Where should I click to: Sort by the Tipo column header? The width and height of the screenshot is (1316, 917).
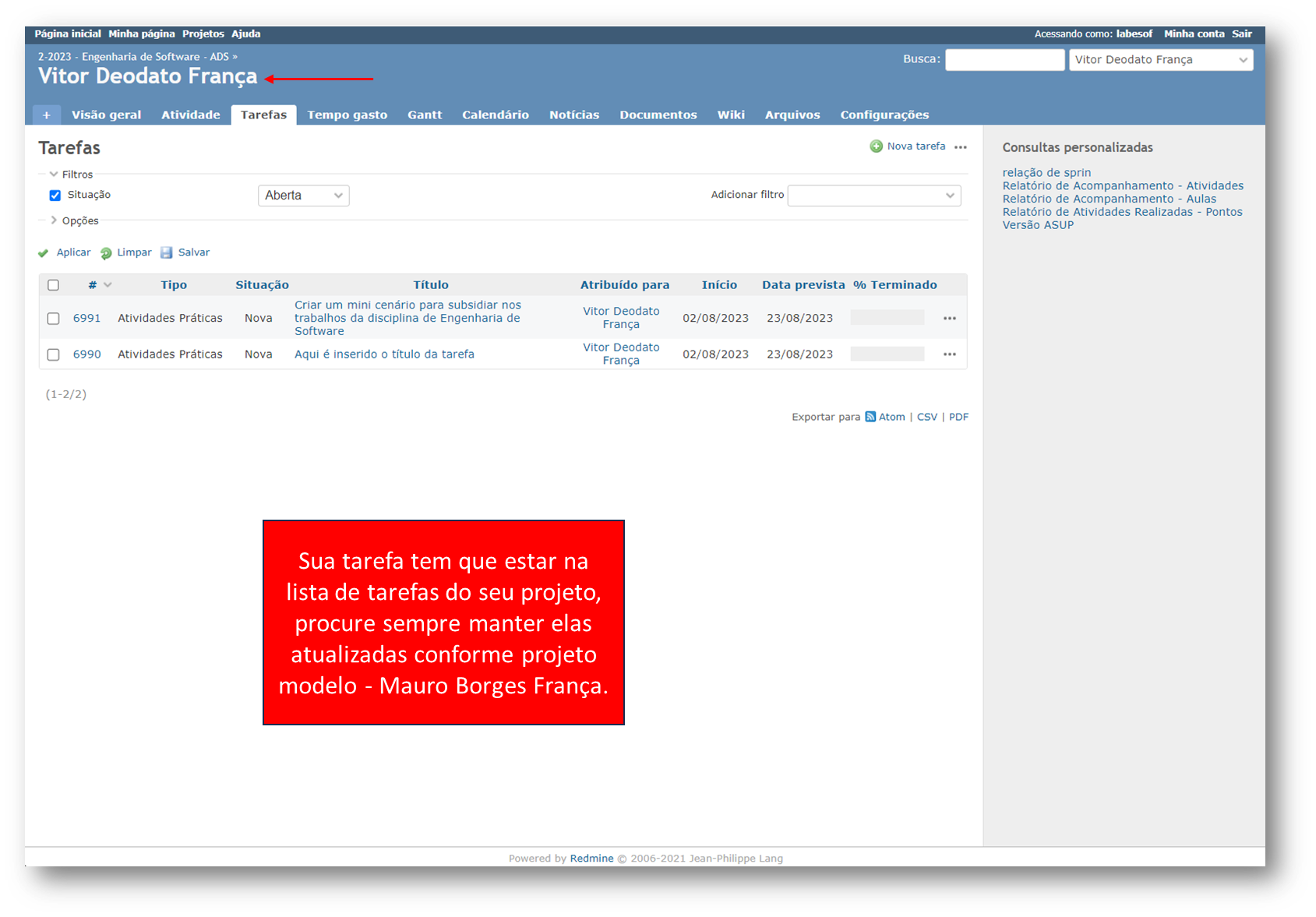[x=174, y=285]
